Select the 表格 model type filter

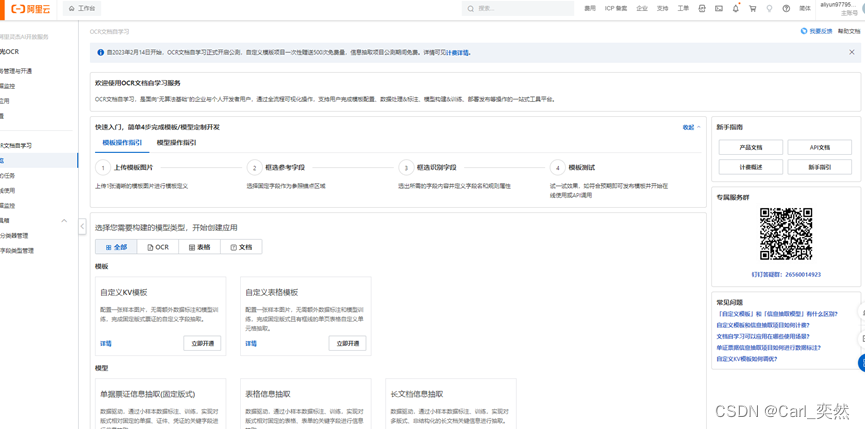click(200, 247)
